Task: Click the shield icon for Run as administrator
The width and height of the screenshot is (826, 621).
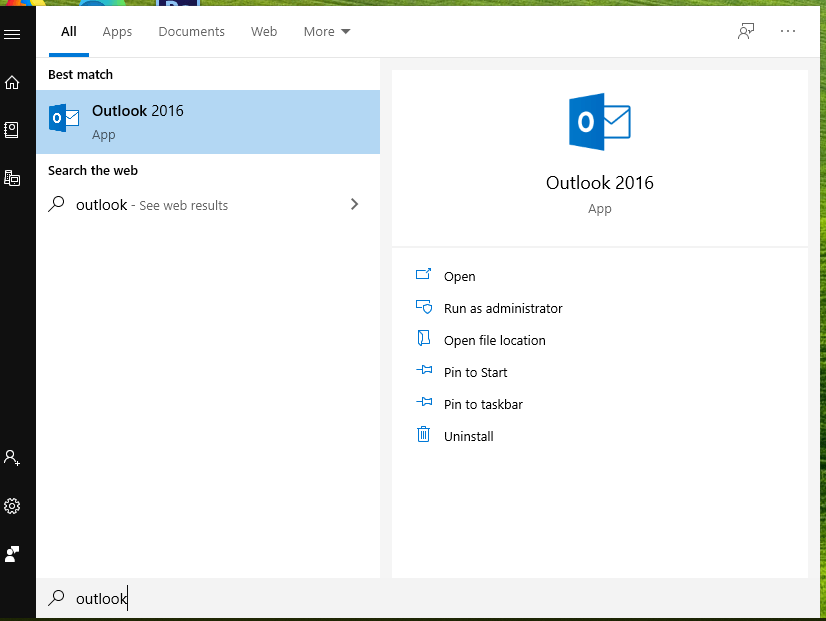Action: [x=424, y=307]
